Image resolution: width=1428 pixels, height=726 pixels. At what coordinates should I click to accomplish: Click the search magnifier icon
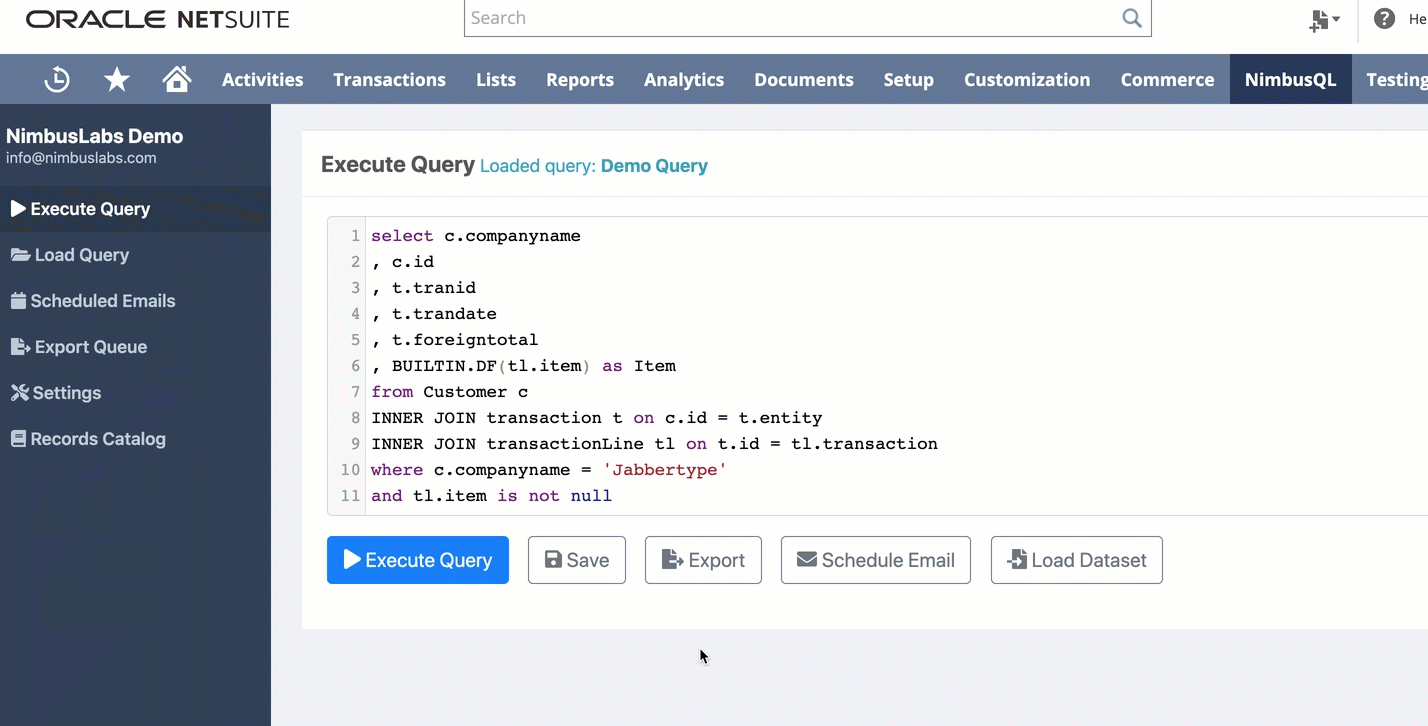click(x=1132, y=18)
